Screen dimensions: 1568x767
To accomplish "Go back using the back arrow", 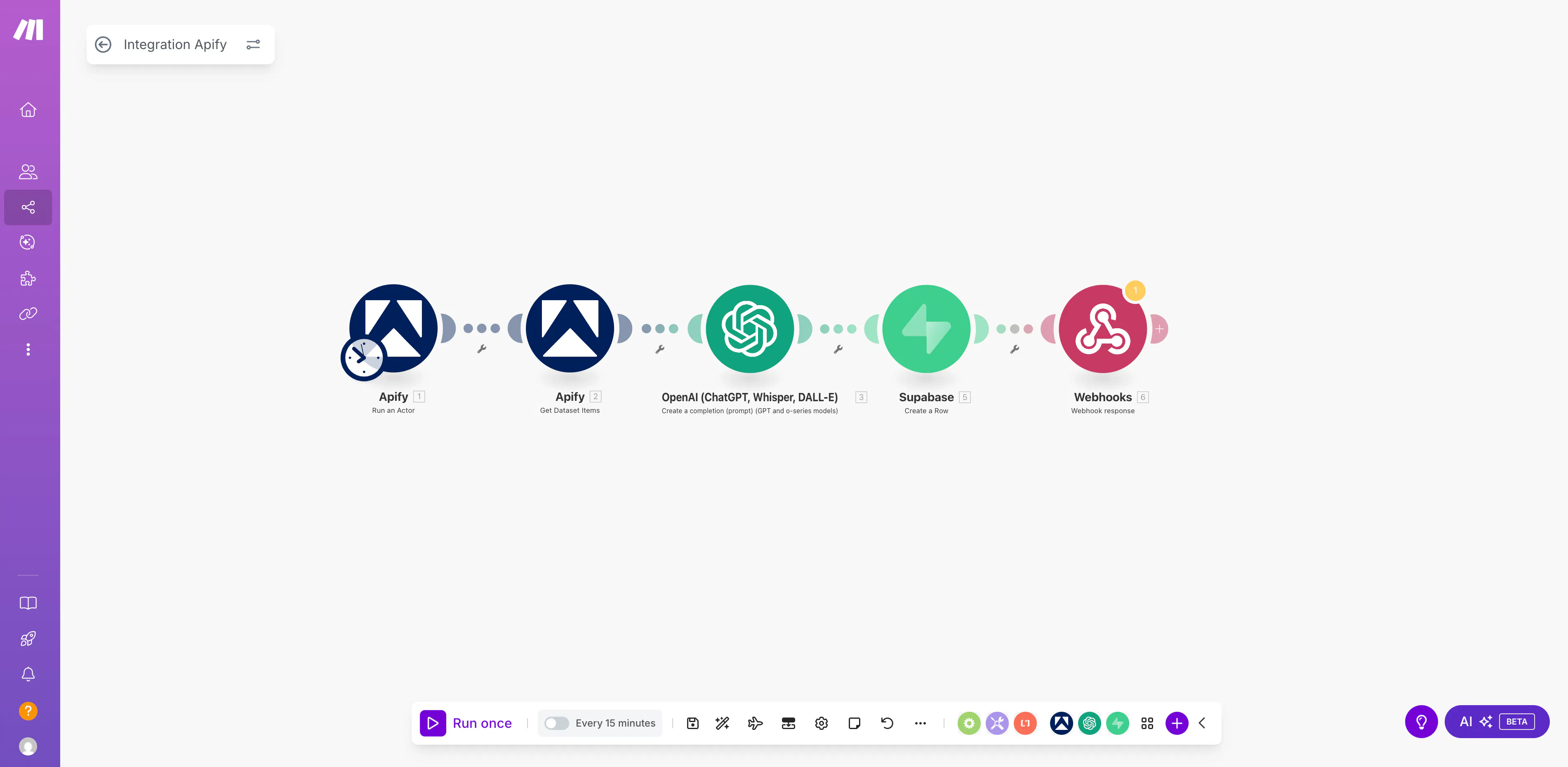I will [x=104, y=45].
